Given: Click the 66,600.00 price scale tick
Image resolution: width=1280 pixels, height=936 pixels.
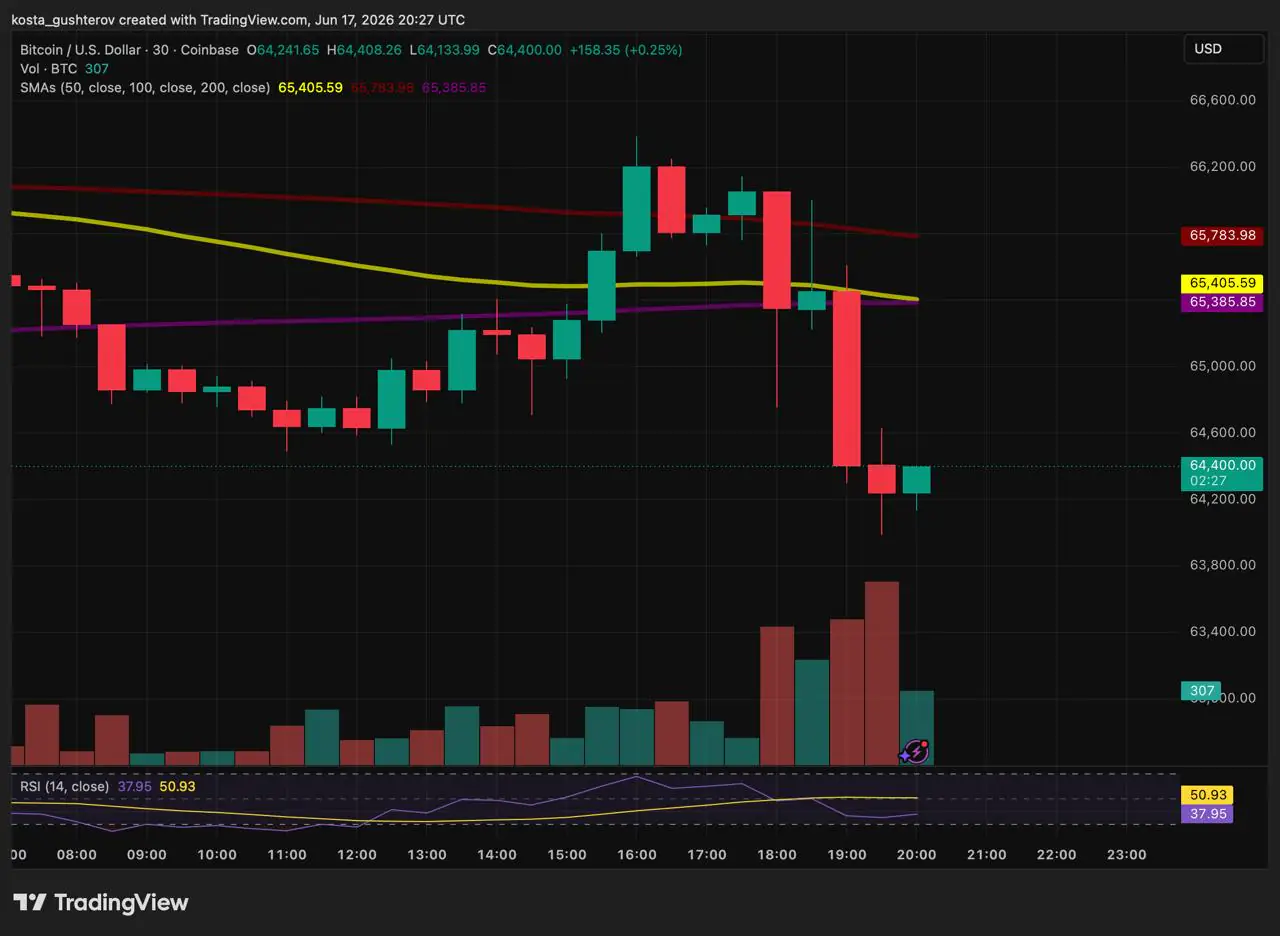Looking at the screenshot, I should pos(1222,100).
